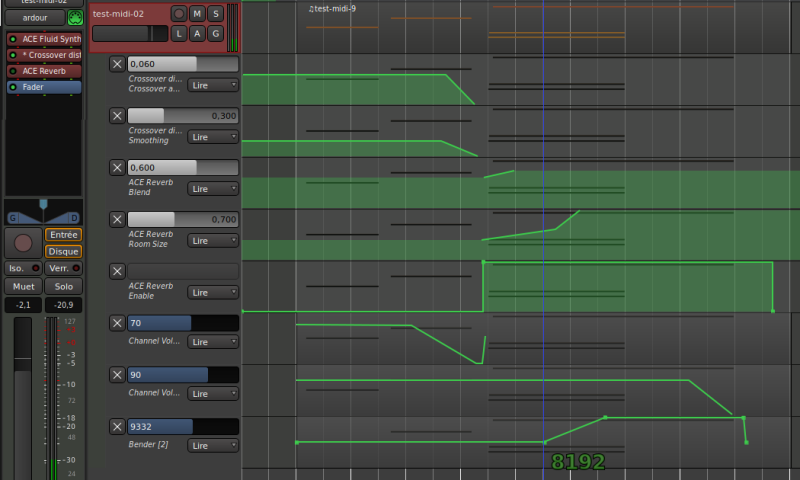Image resolution: width=800 pixels, height=480 pixels.
Task: Adjust Room Size slider showing 0,700
Action: 183,219
